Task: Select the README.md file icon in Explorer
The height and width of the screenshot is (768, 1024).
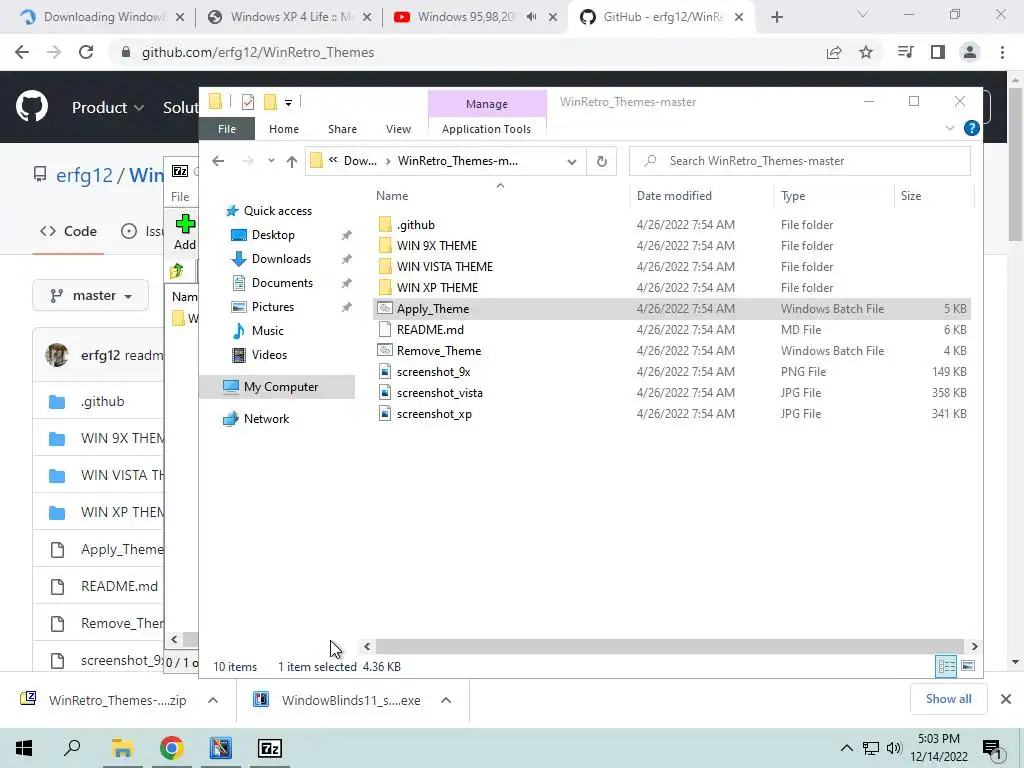Action: pyautogui.click(x=385, y=329)
